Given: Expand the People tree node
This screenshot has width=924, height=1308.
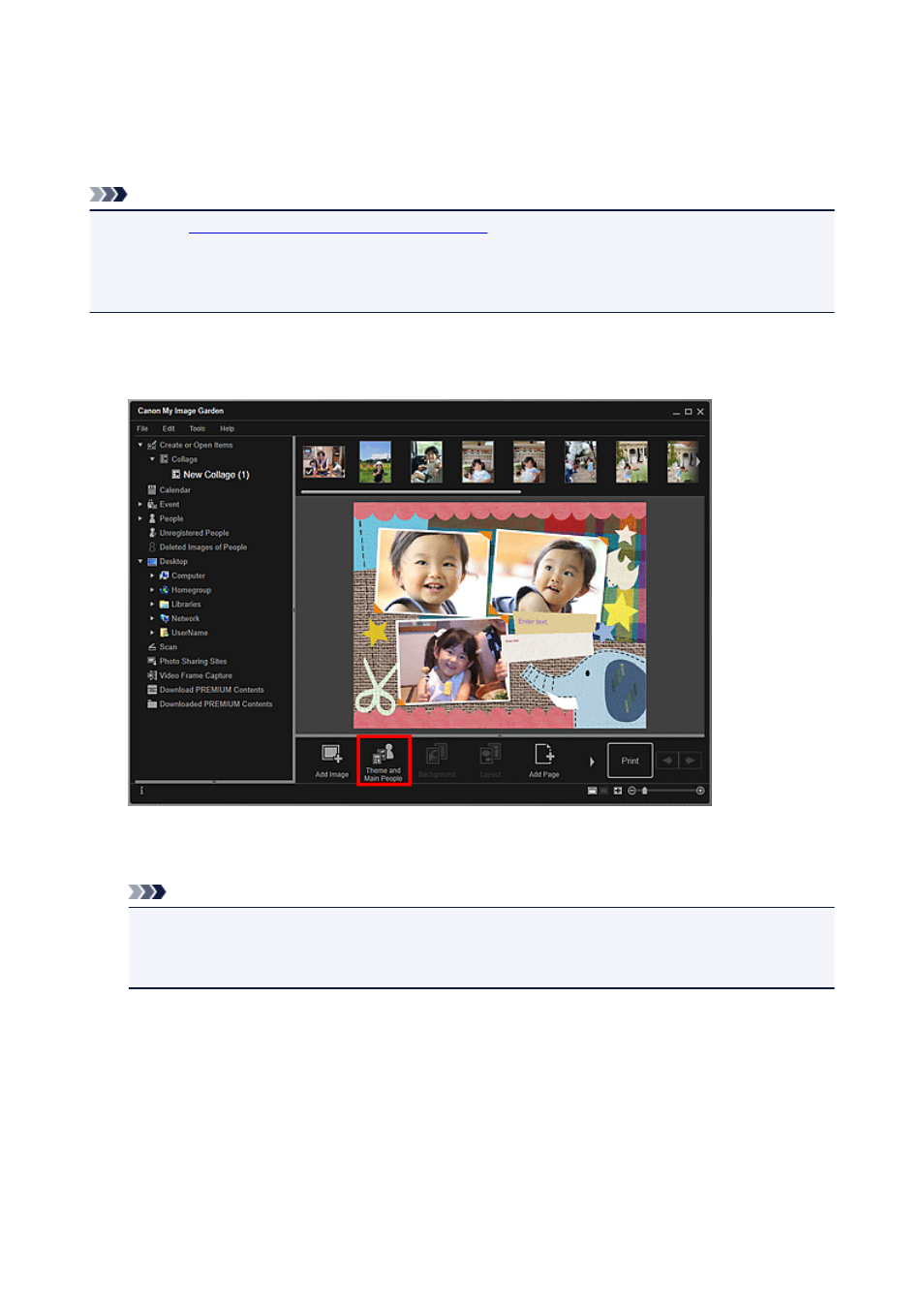Looking at the screenshot, I should [140, 518].
